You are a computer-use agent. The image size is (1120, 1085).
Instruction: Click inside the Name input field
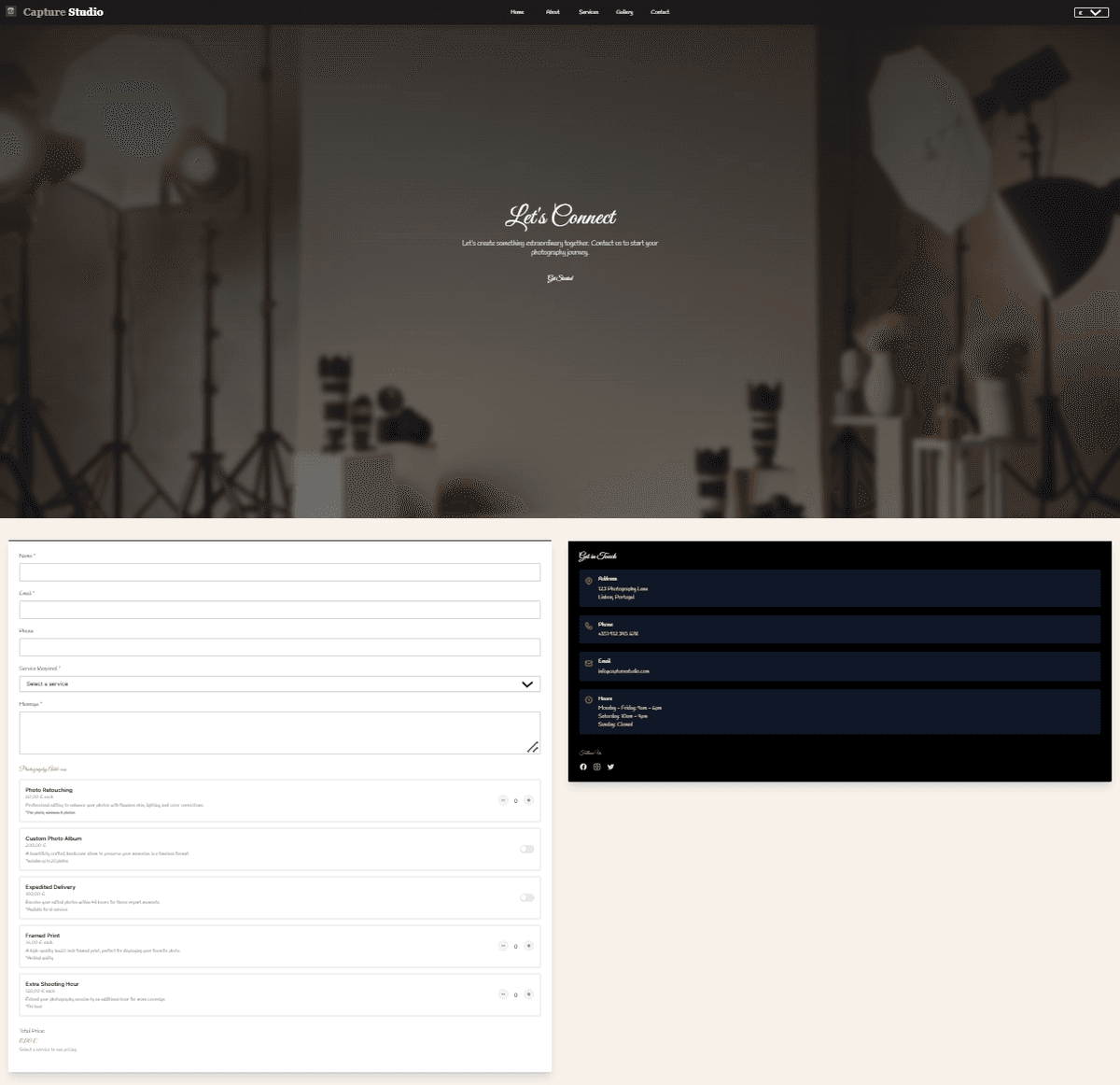(279, 572)
